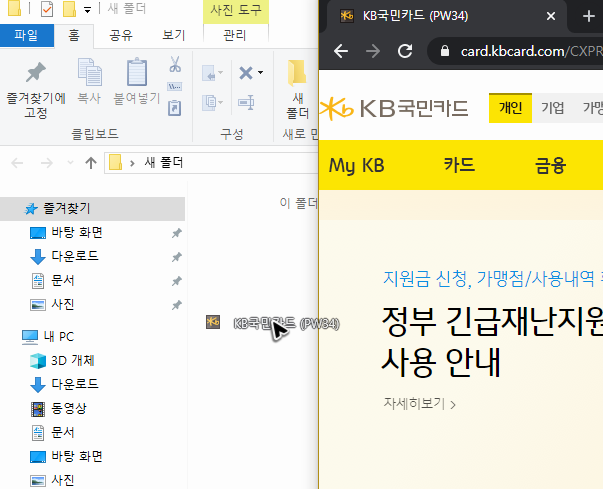Open the Delete options dropdown arrow

click(260, 73)
